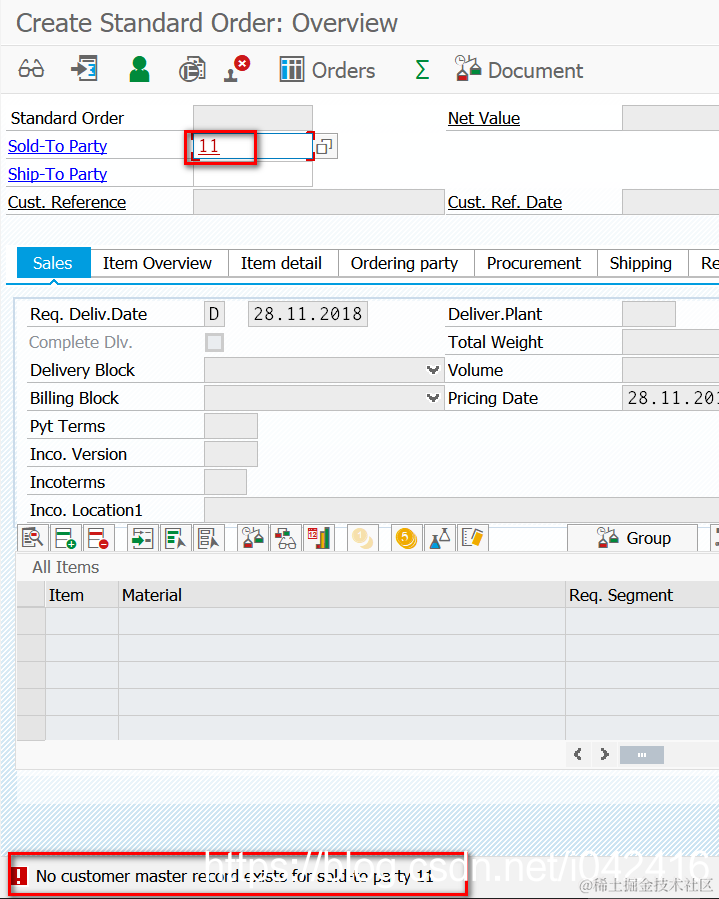
Task: Click the Inco. Version input field
Action: pyautogui.click(x=230, y=455)
